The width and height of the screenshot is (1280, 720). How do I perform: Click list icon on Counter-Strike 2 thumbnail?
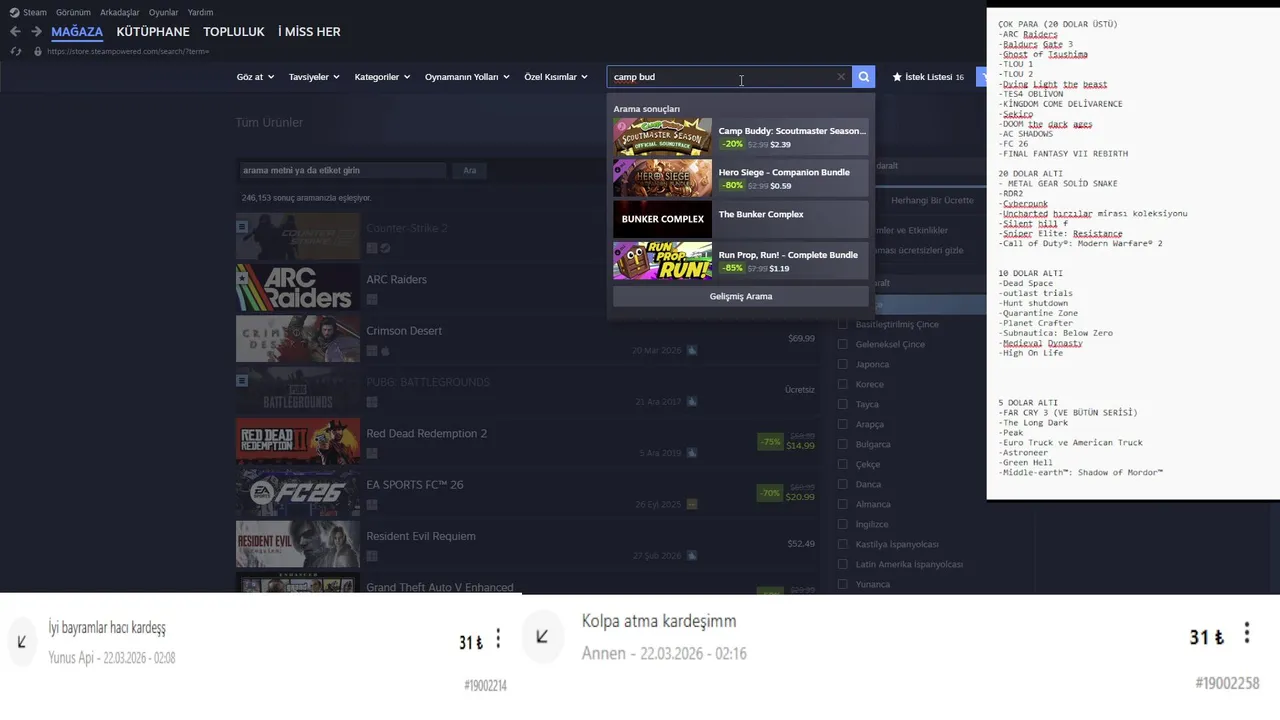tap(242, 227)
